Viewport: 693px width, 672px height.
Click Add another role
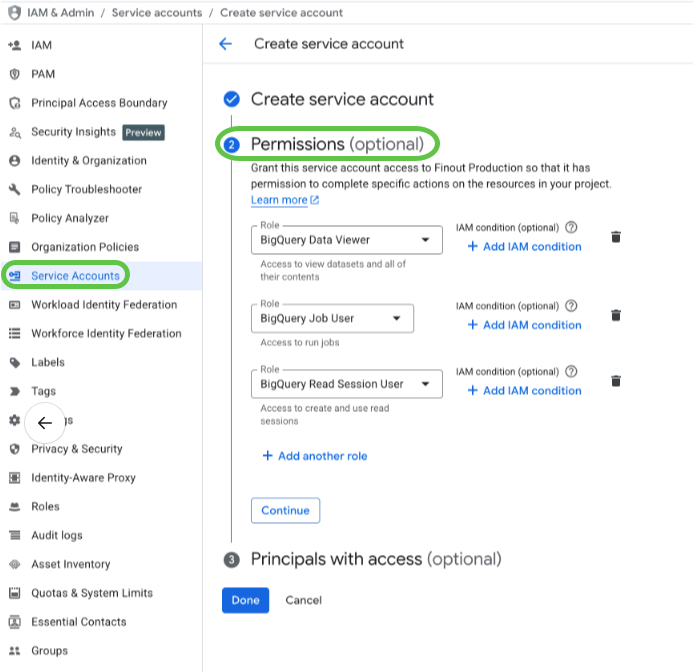[314, 456]
